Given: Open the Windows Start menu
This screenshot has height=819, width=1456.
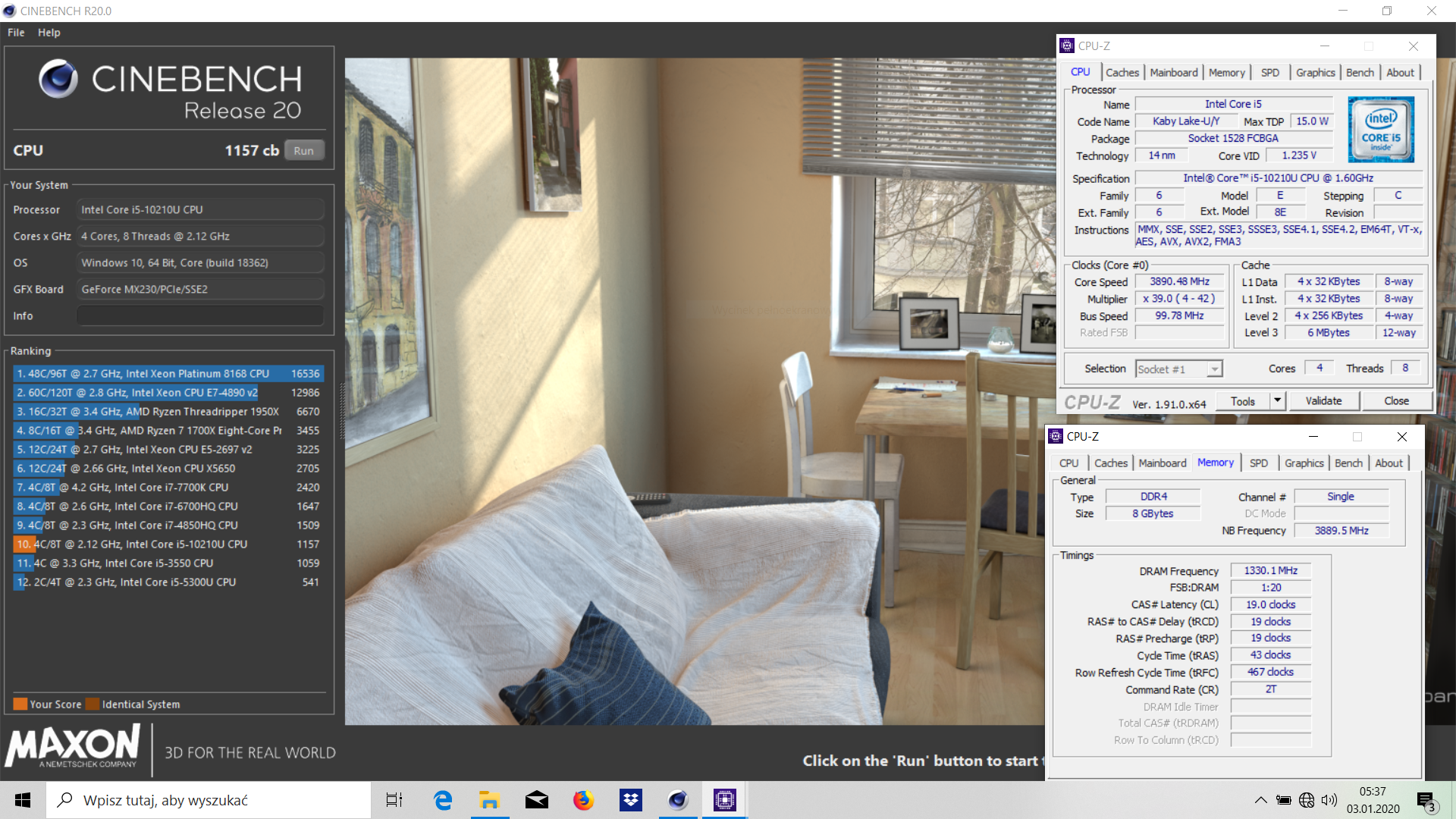Looking at the screenshot, I should 23,800.
